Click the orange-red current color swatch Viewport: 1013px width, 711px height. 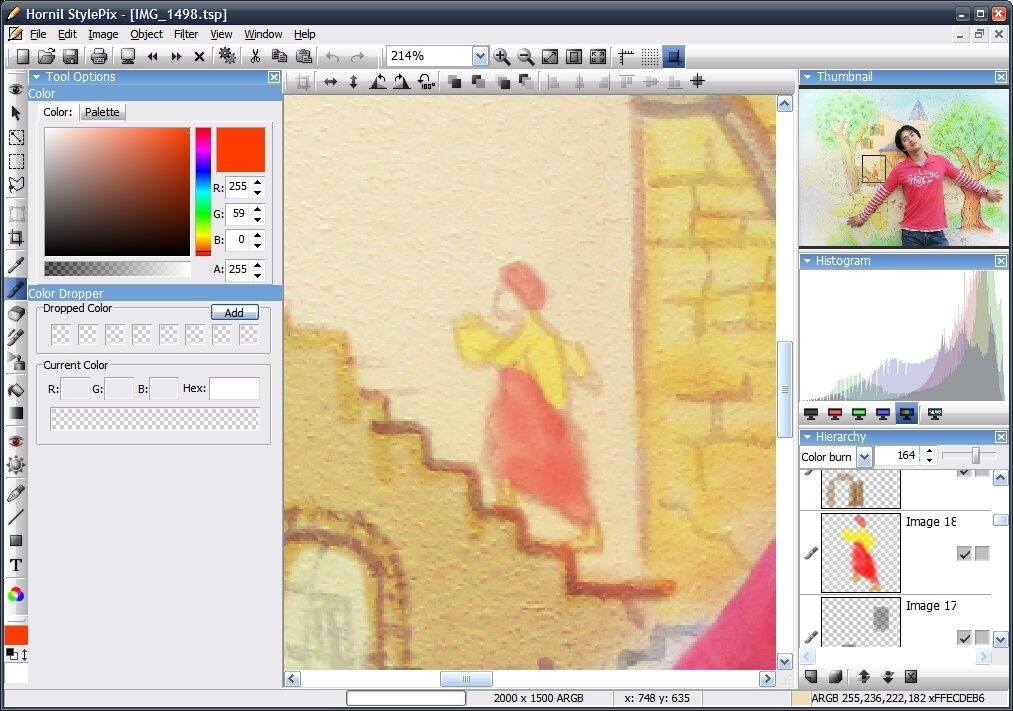[x=240, y=149]
